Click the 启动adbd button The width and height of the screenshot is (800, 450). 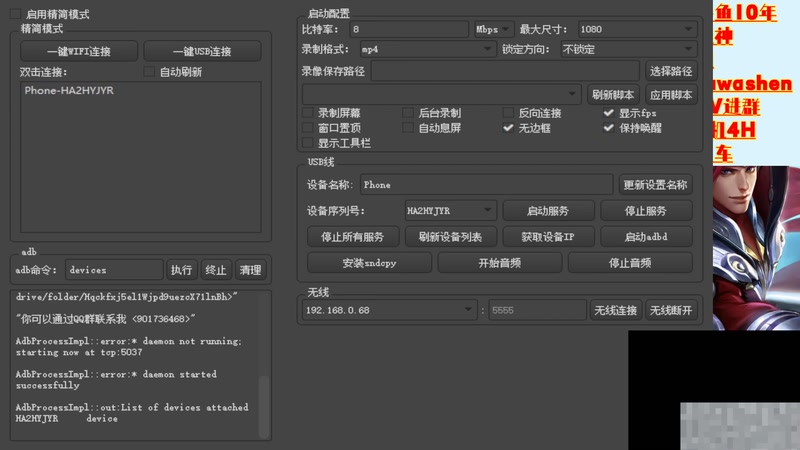coord(646,236)
